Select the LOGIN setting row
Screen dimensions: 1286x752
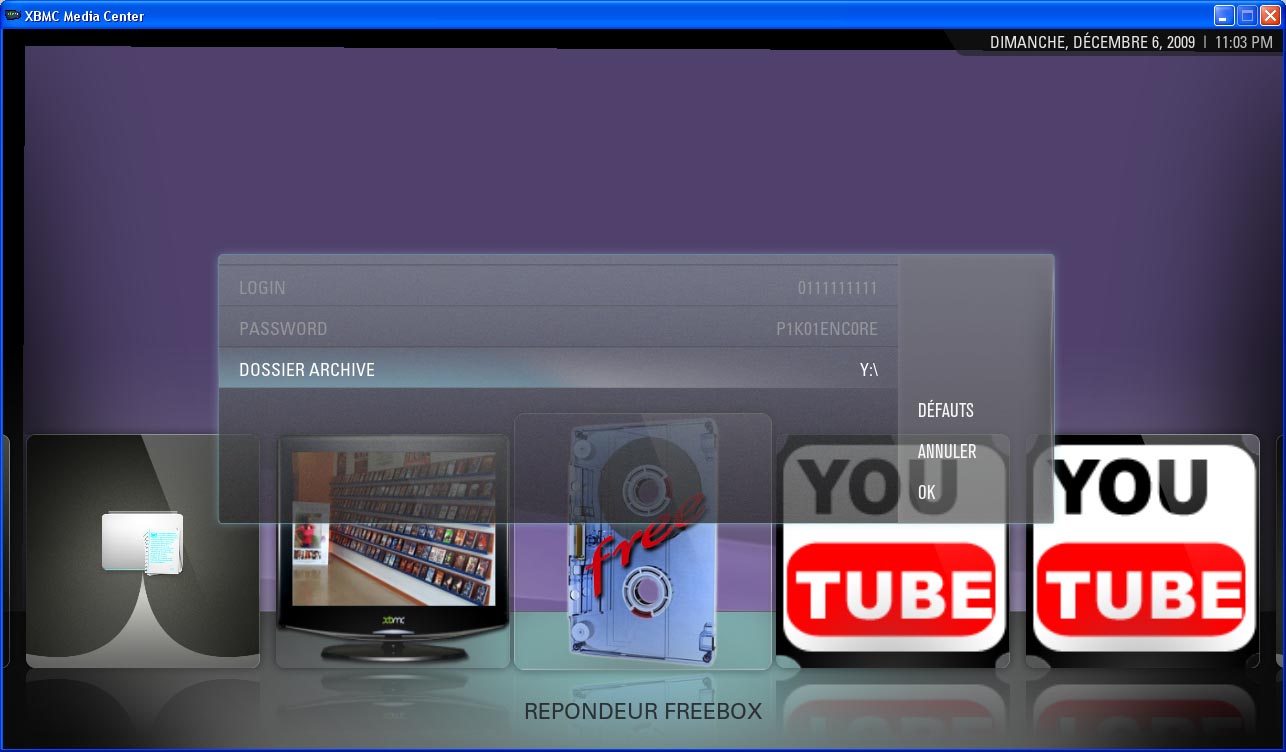click(558, 288)
